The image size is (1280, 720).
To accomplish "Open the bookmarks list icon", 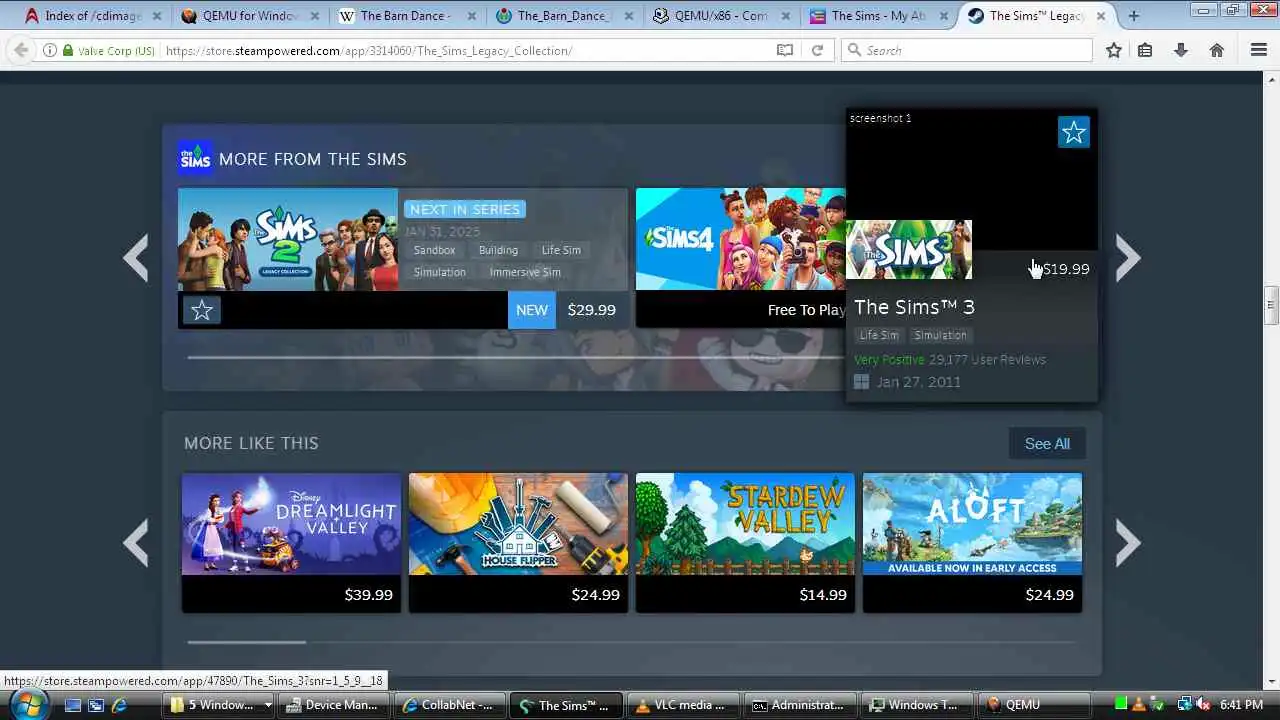I will pyautogui.click(x=1145, y=50).
